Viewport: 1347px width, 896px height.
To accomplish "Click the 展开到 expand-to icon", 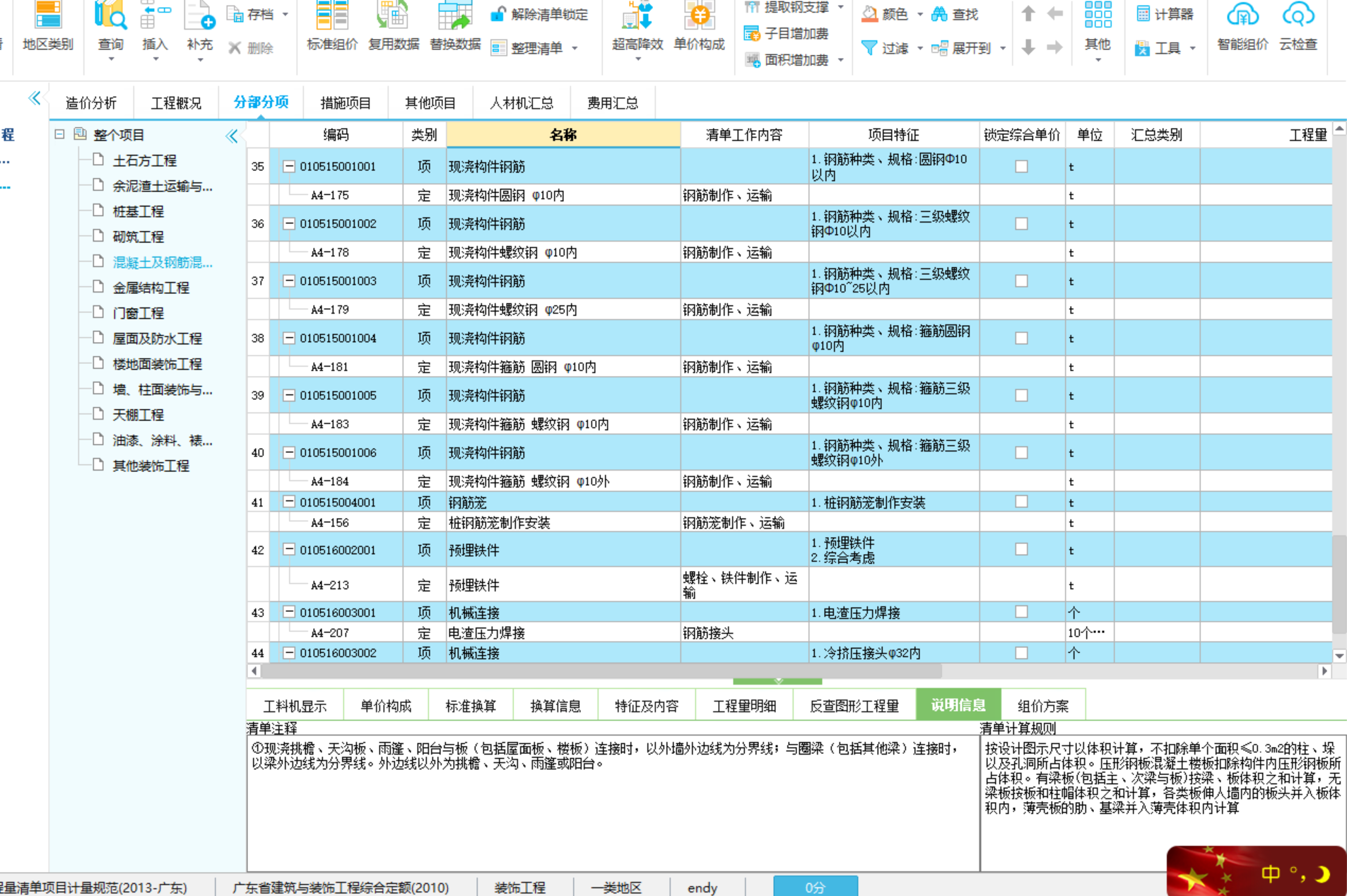I will (939, 48).
